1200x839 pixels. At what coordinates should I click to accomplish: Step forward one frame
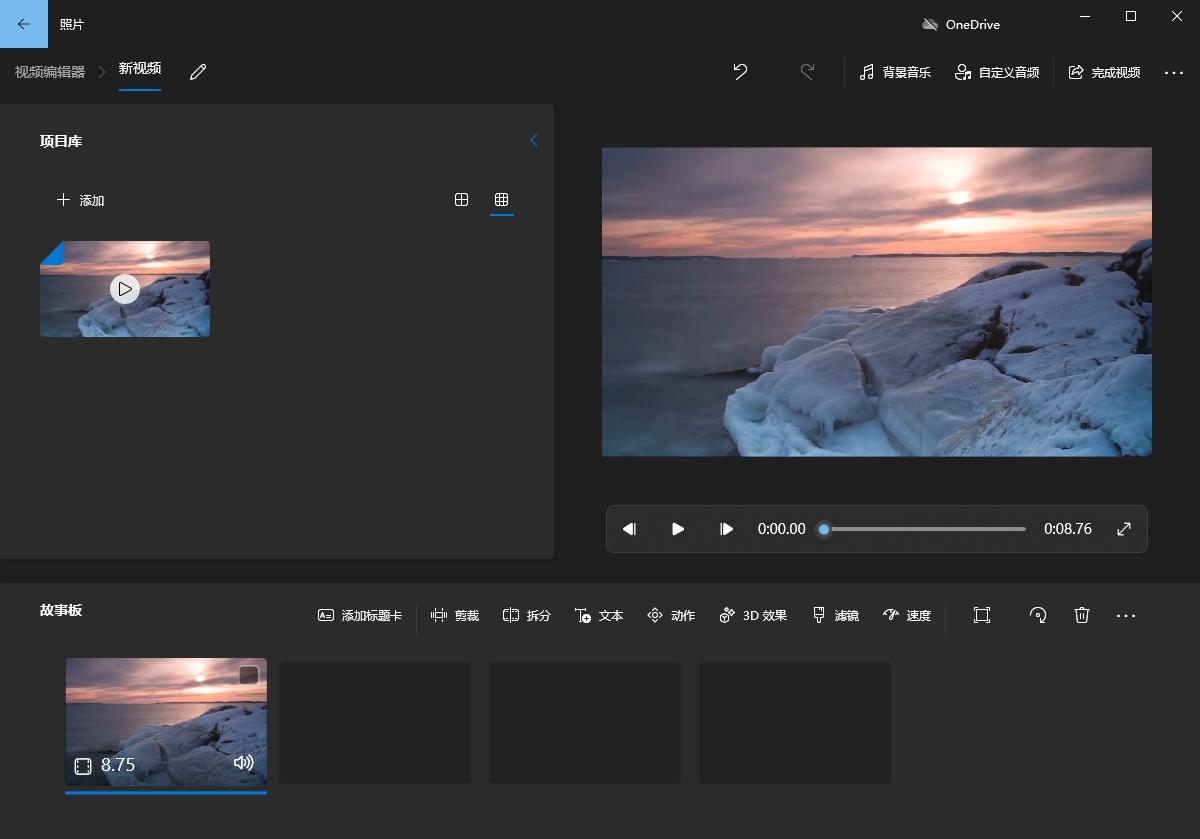coord(727,529)
